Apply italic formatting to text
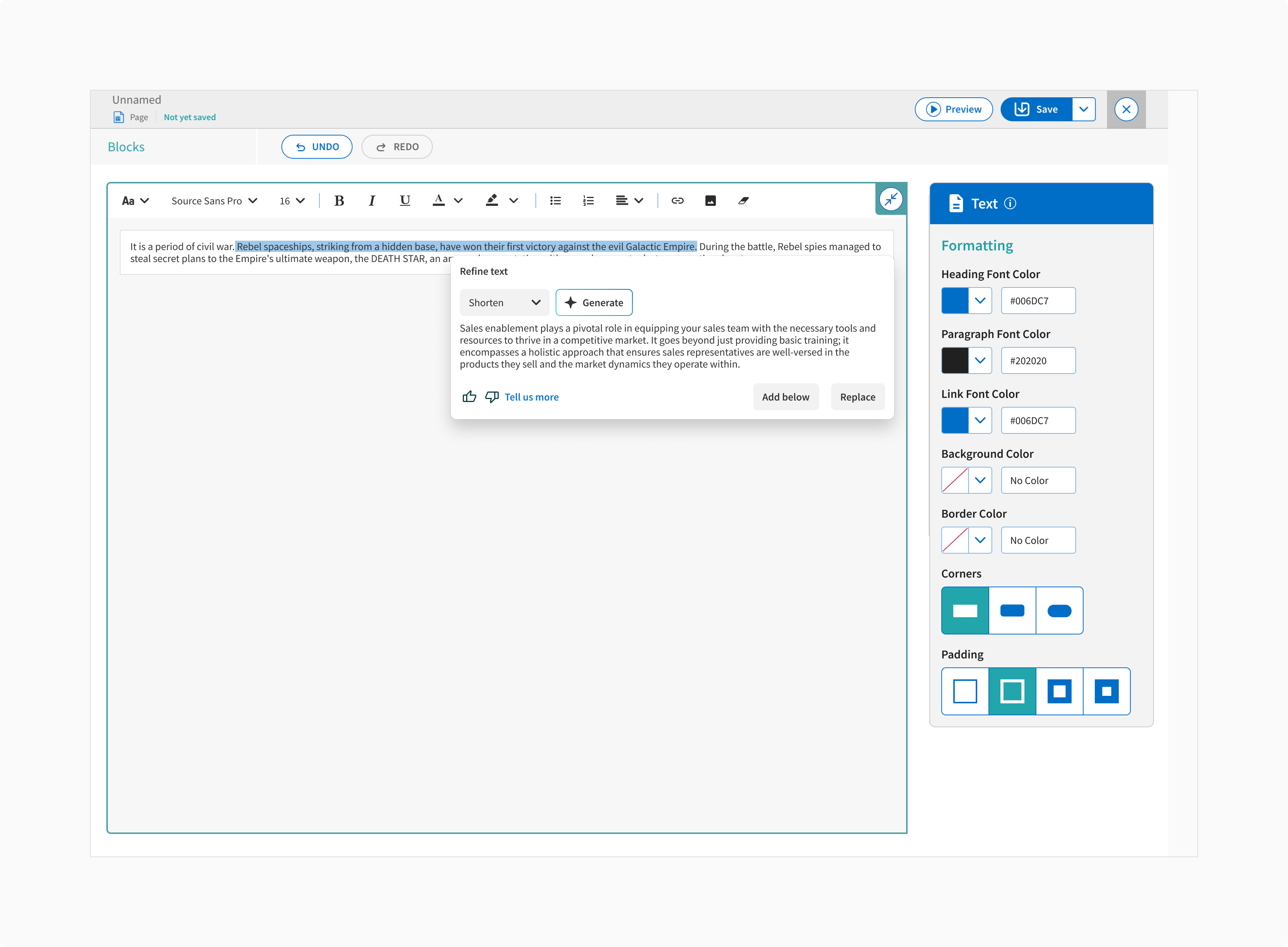This screenshot has width=1288, height=947. (371, 201)
